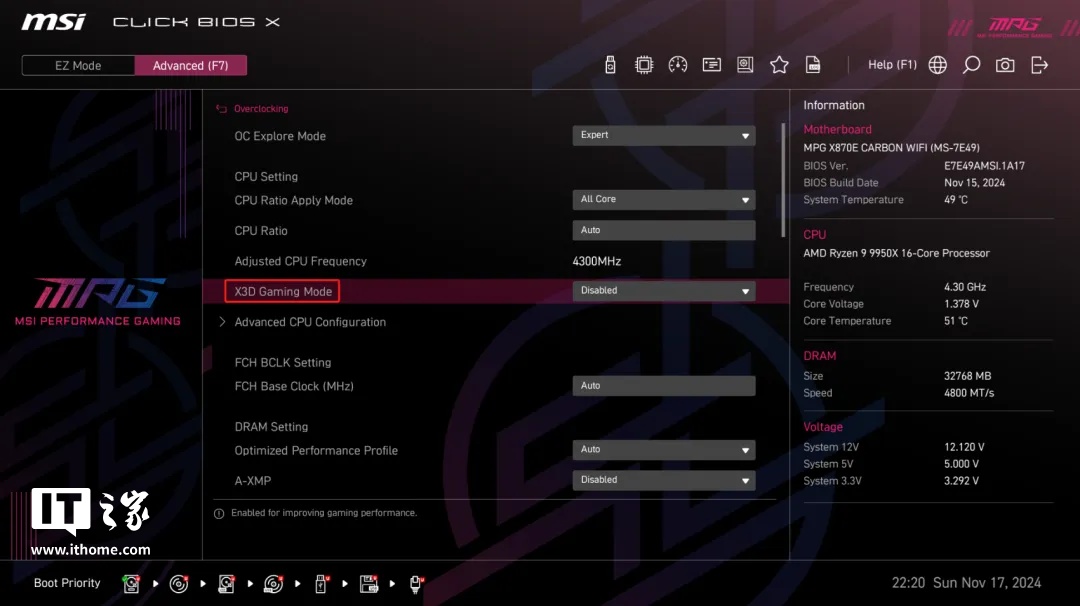Click the FCH BCLK Setting section heading
This screenshot has width=1080, height=606.
[x=282, y=362]
